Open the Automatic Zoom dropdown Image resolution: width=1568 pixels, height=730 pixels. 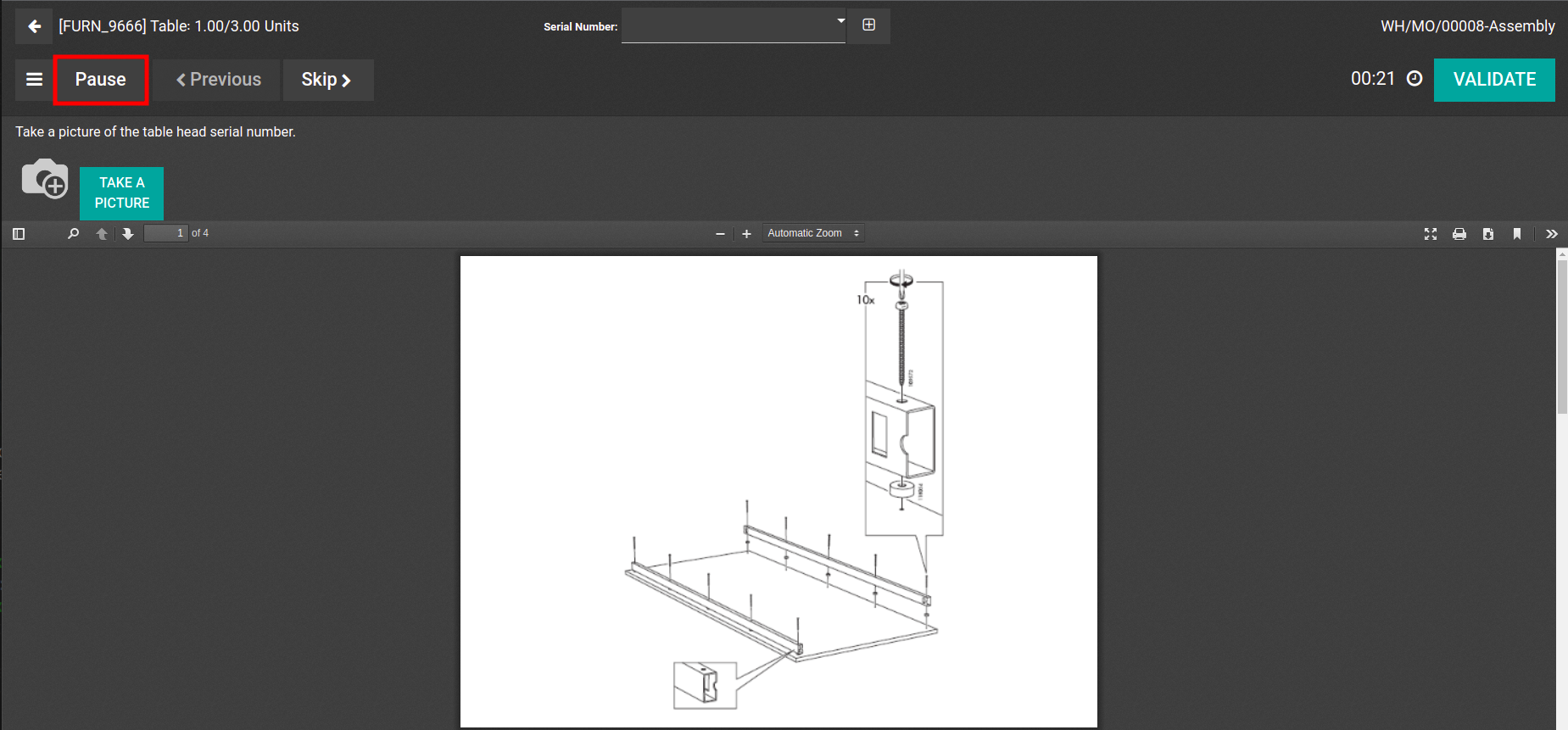[x=812, y=233]
